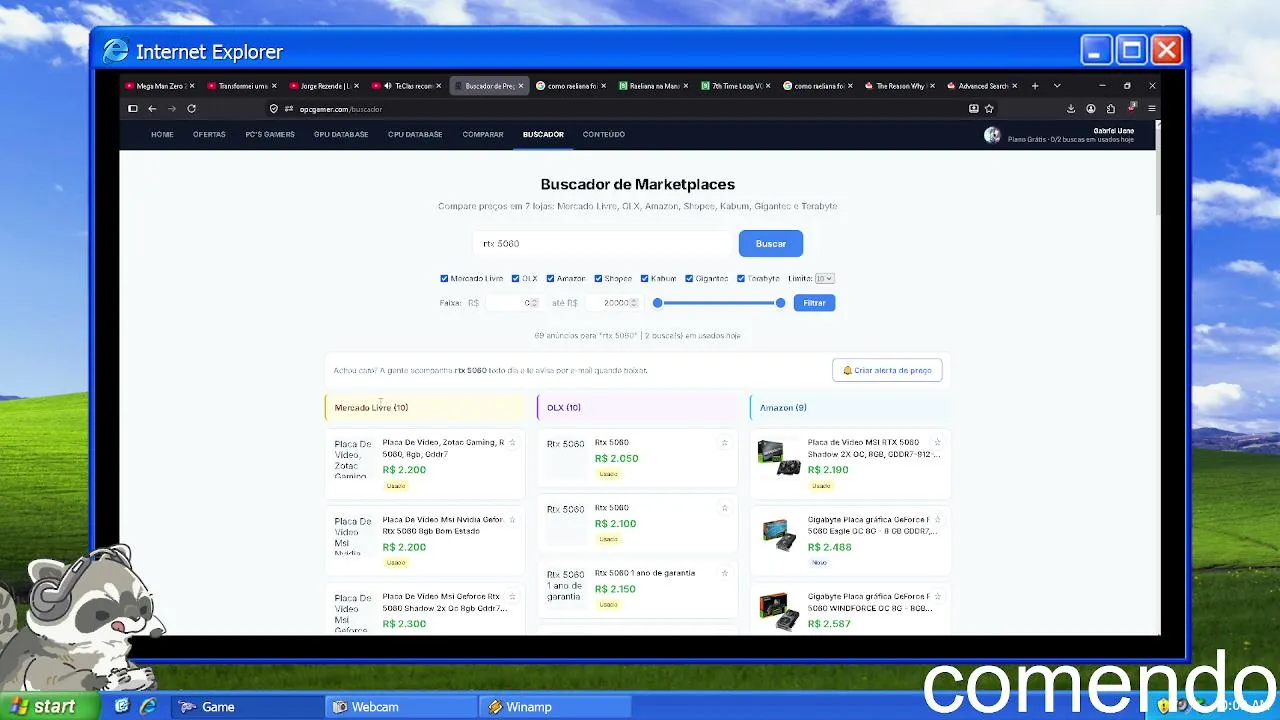The height and width of the screenshot is (720, 1280).
Task: Open the OFERTAS nav item
Action: 209,135
